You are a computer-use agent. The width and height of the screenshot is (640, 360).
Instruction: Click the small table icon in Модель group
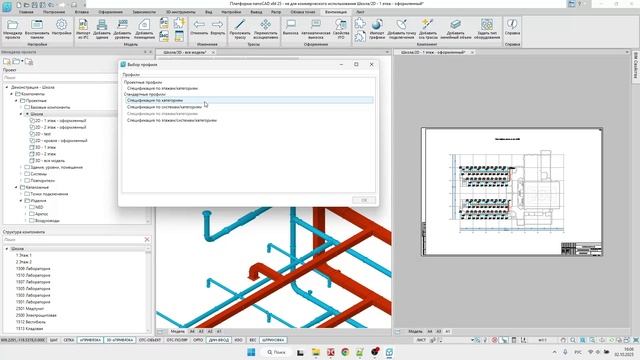coord(179,36)
